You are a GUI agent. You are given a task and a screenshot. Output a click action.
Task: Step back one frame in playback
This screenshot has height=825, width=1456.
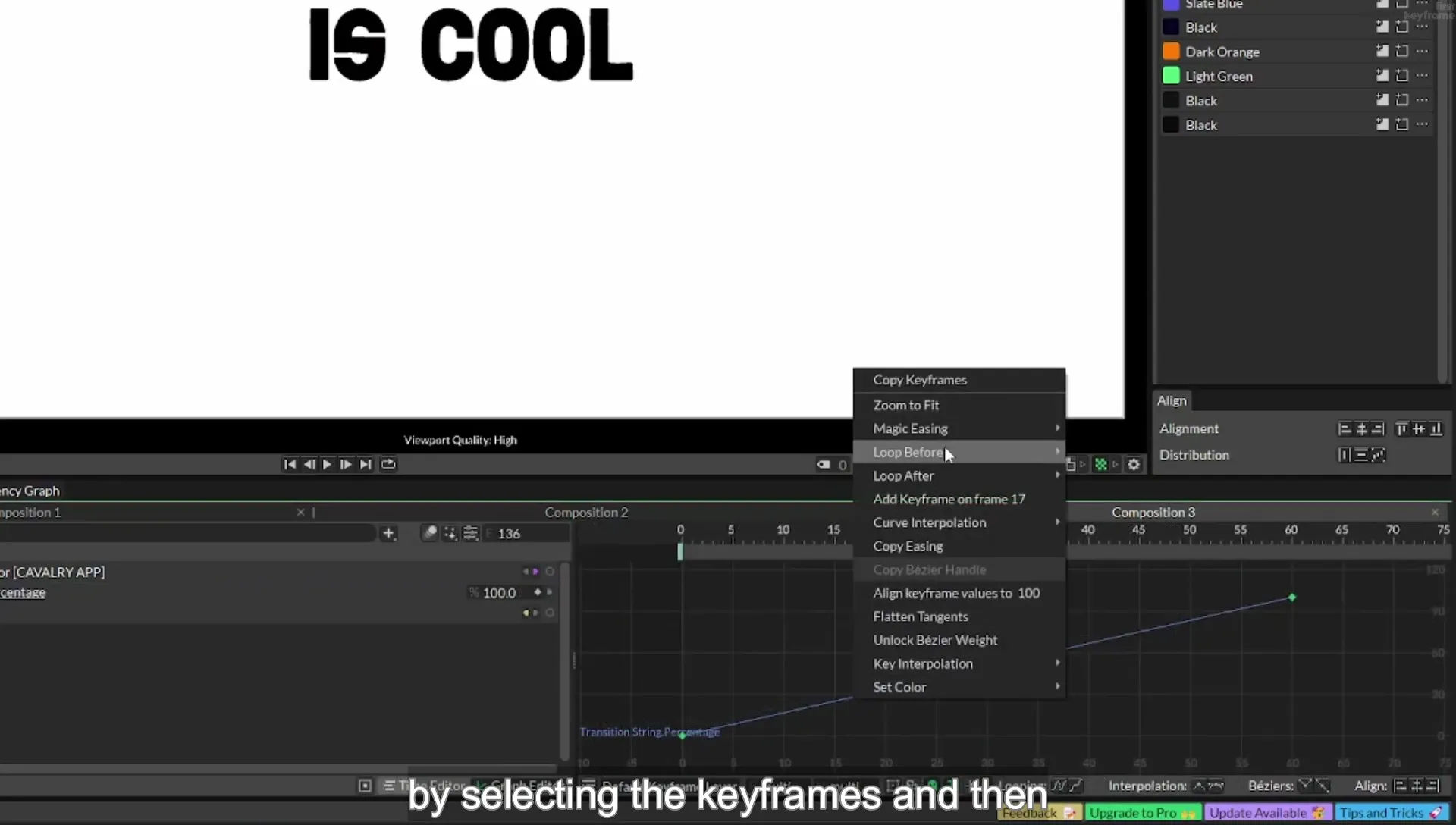click(x=309, y=464)
